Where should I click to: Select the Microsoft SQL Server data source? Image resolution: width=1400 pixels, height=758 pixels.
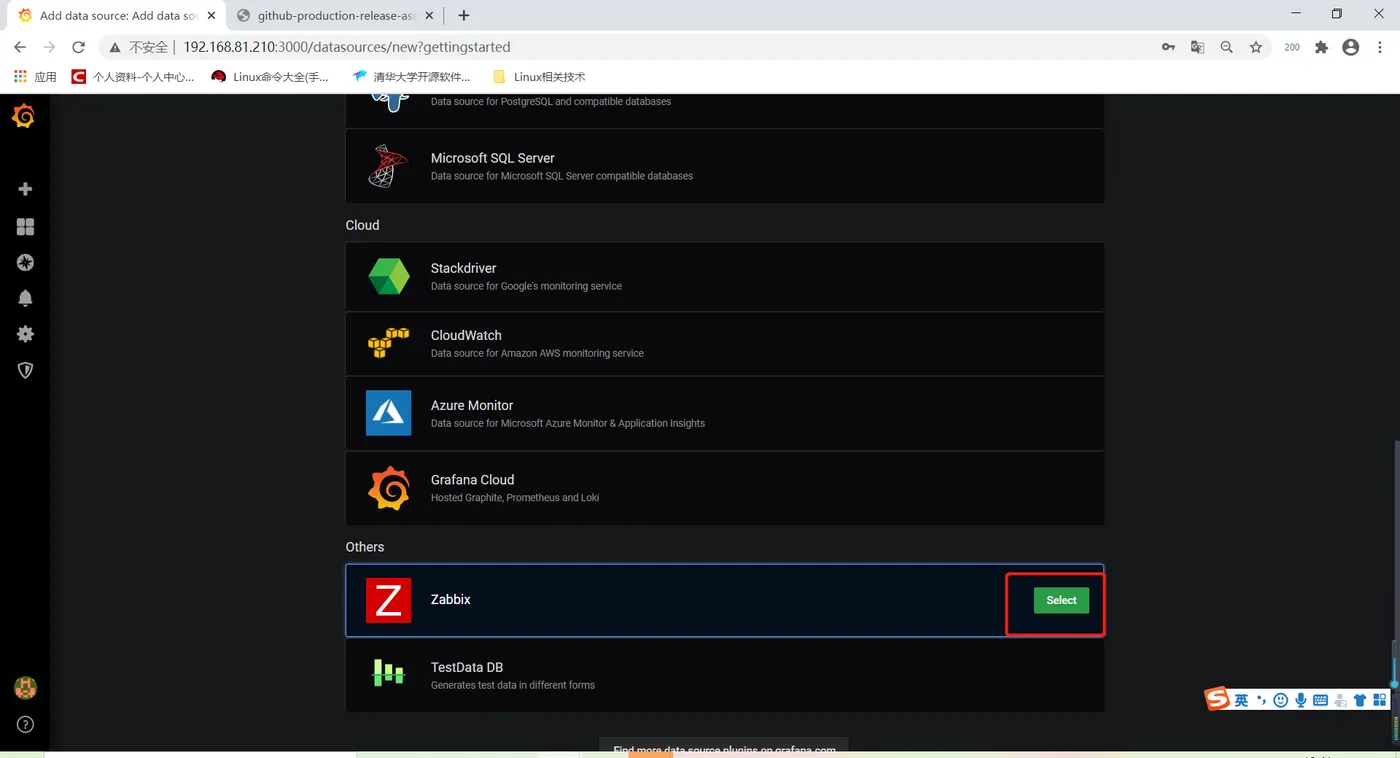725,166
